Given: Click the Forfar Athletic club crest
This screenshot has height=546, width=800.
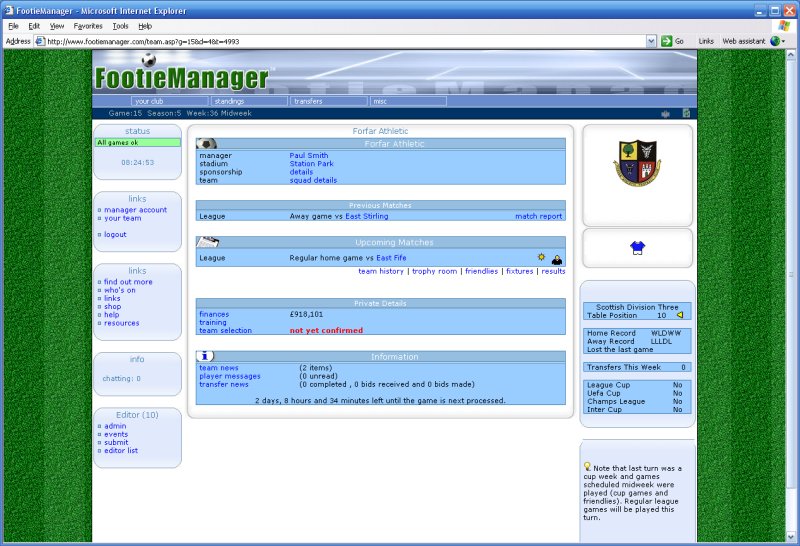Looking at the screenshot, I should coord(637,164).
